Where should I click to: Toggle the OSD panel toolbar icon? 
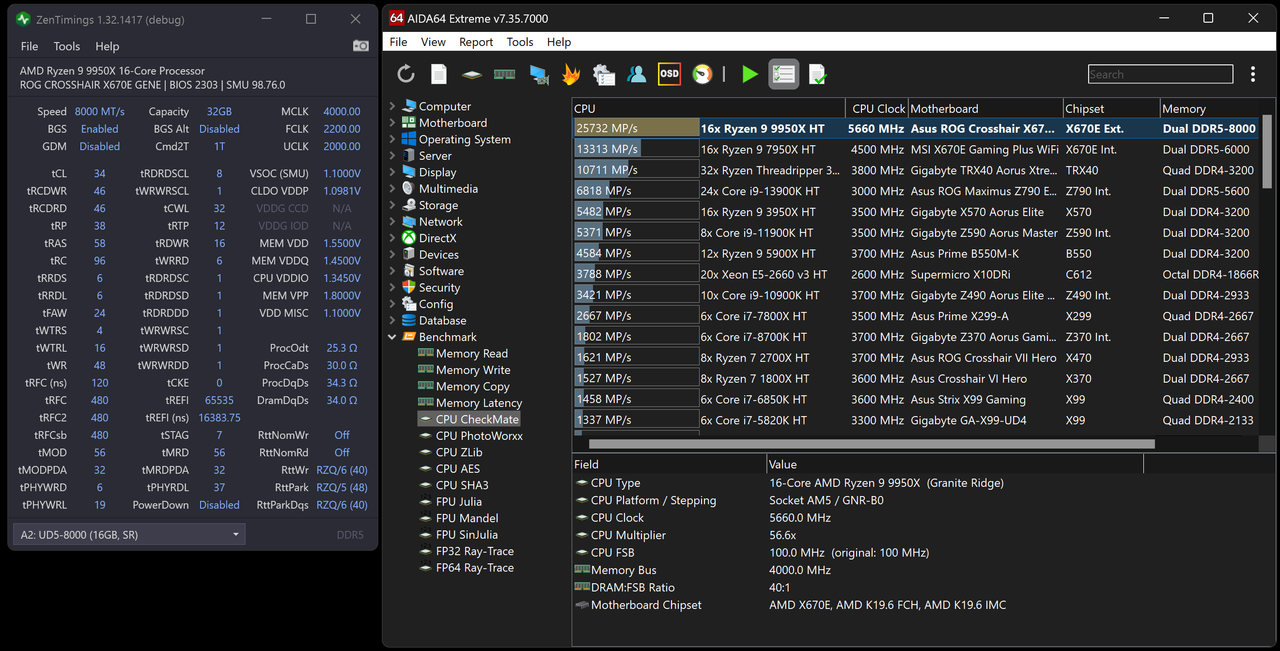(669, 74)
